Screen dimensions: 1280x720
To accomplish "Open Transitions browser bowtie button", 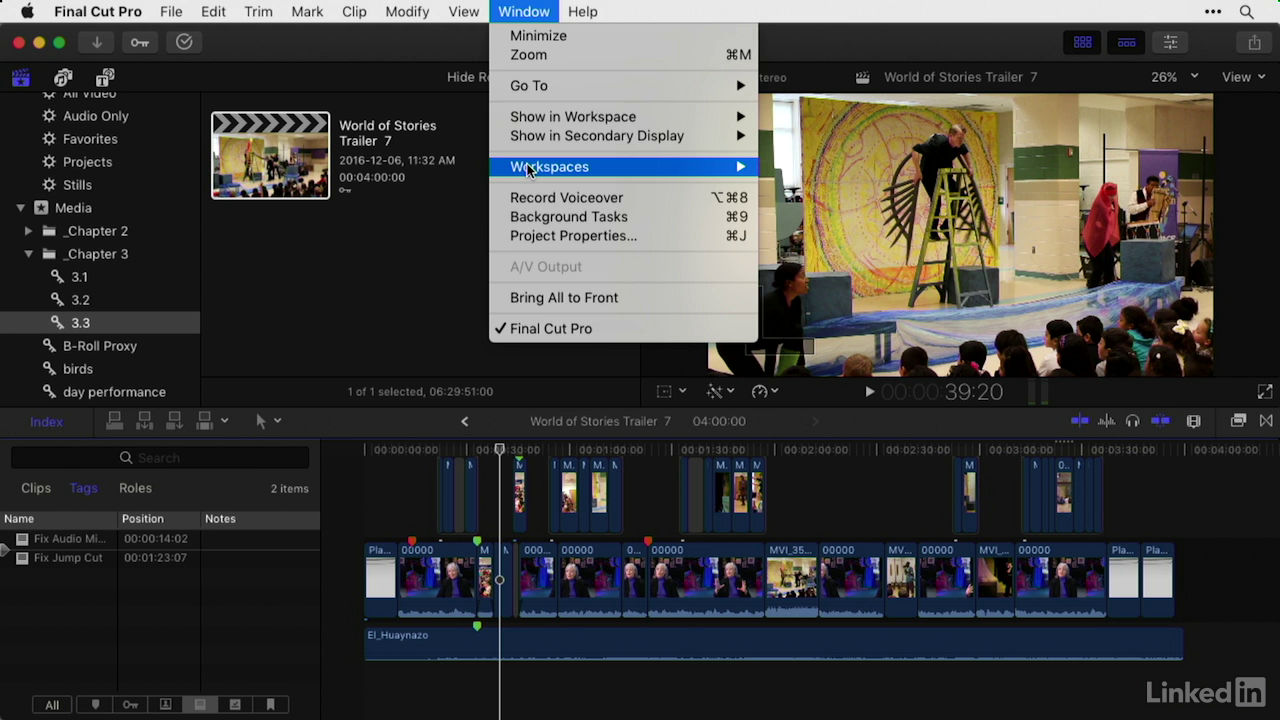I will pos(1266,421).
